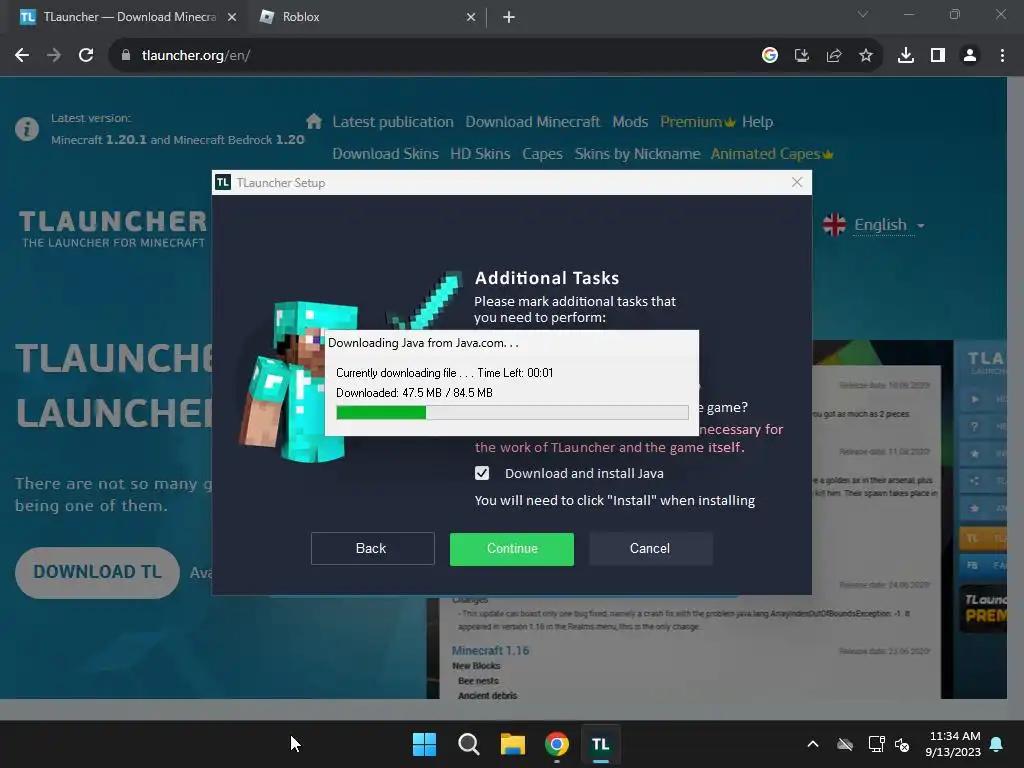Viewport: 1024px width, 768px height.
Task: Open Google icon in address bar
Action: click(770, 56)
